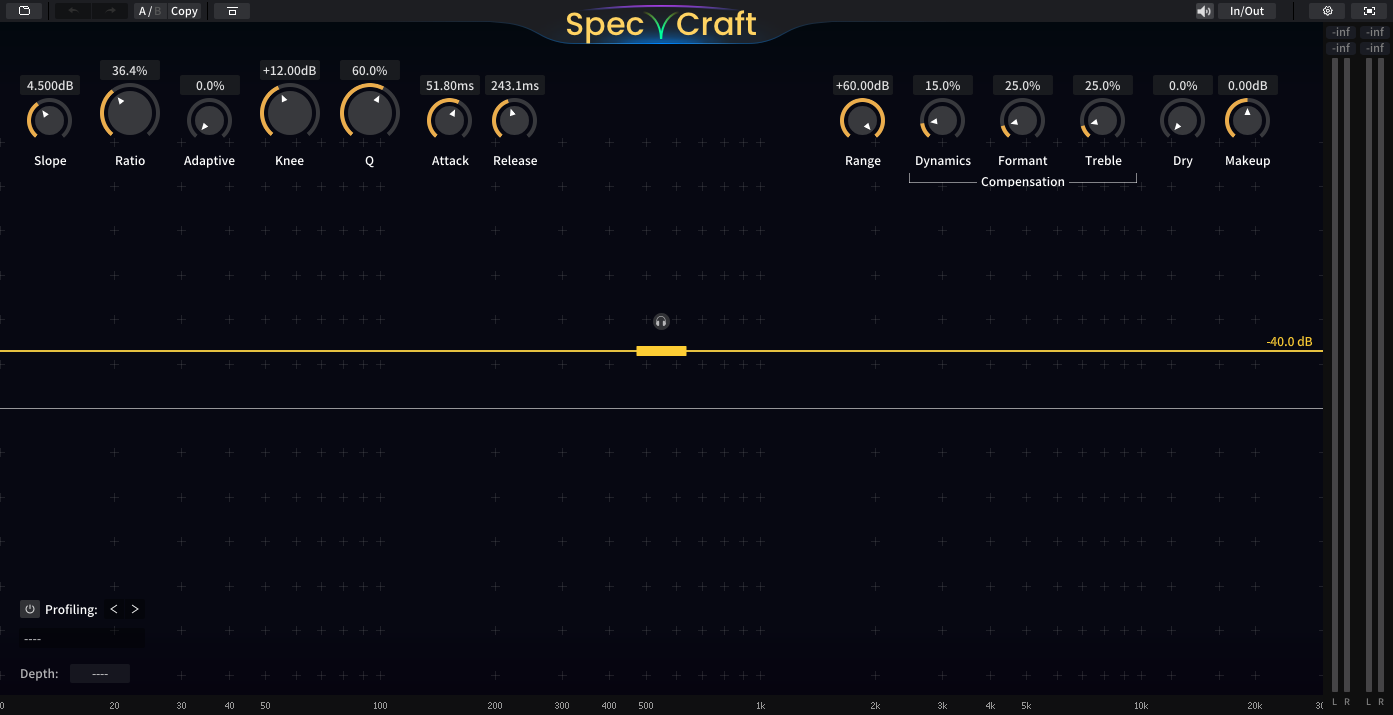Select the previous profiling option arrow
1393x715 pixels.
coord(114,609)
